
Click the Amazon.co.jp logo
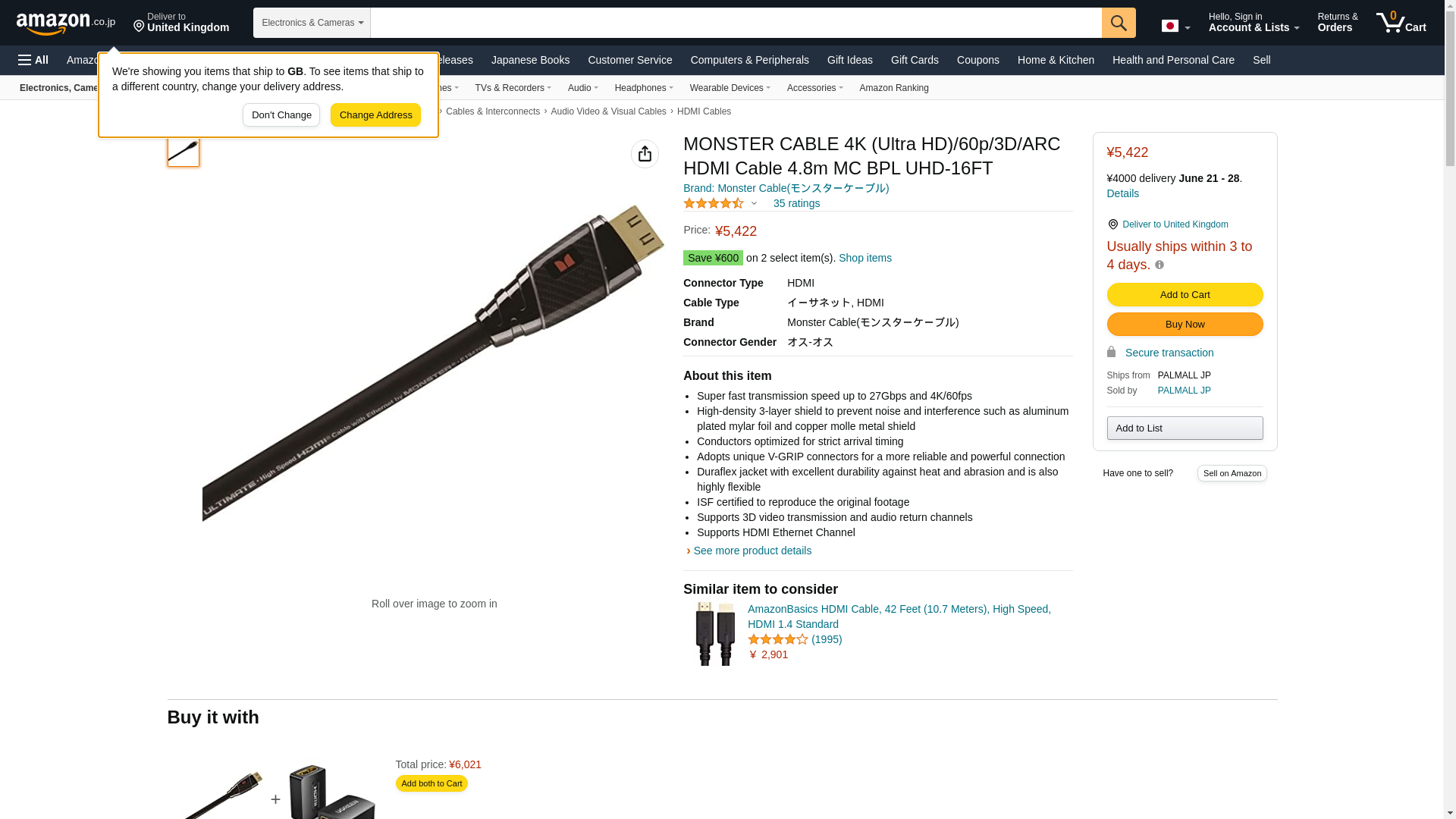[66, 23]
